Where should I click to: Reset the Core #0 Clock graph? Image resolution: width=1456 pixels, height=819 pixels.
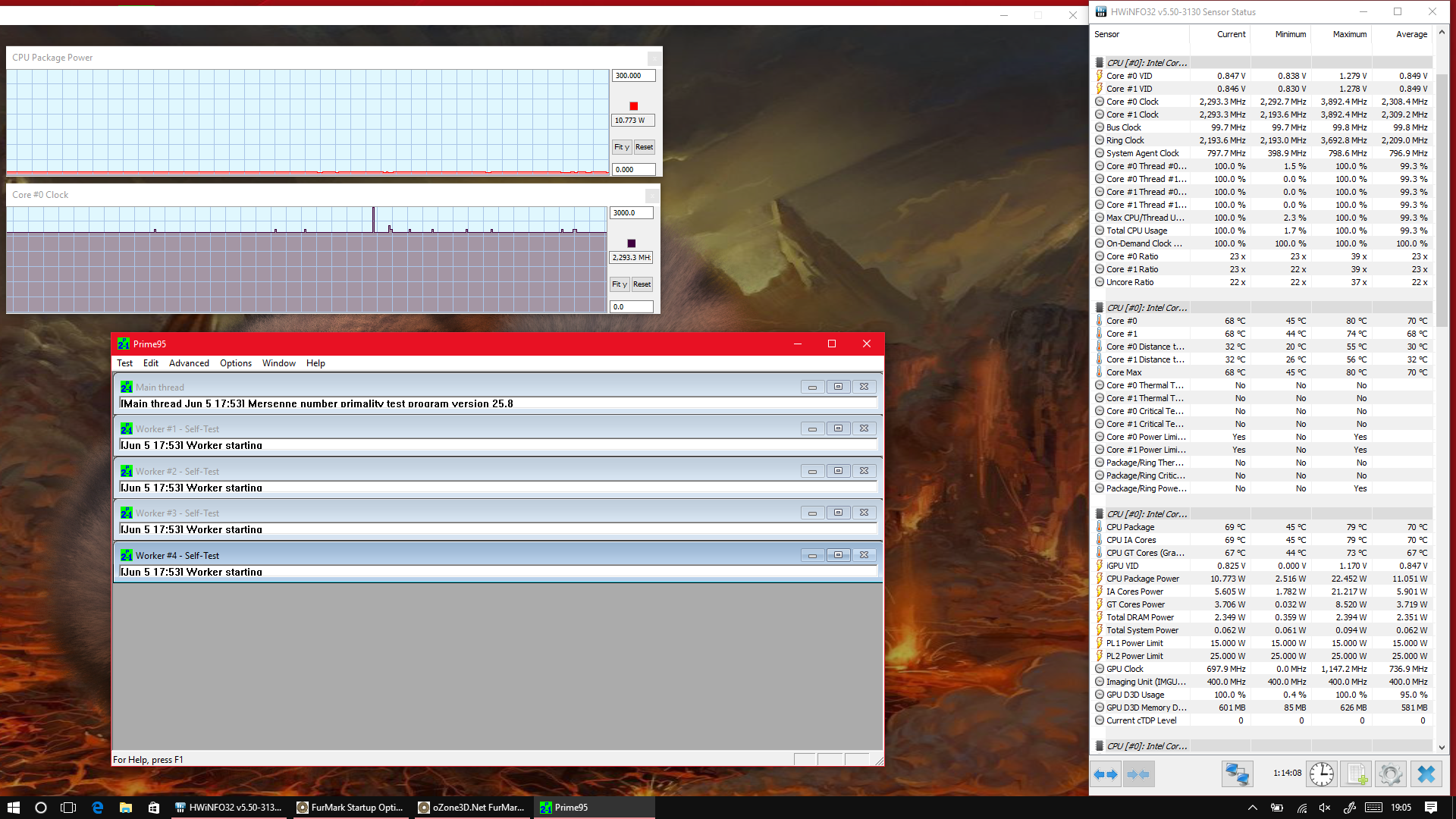[x=642, y=284]
